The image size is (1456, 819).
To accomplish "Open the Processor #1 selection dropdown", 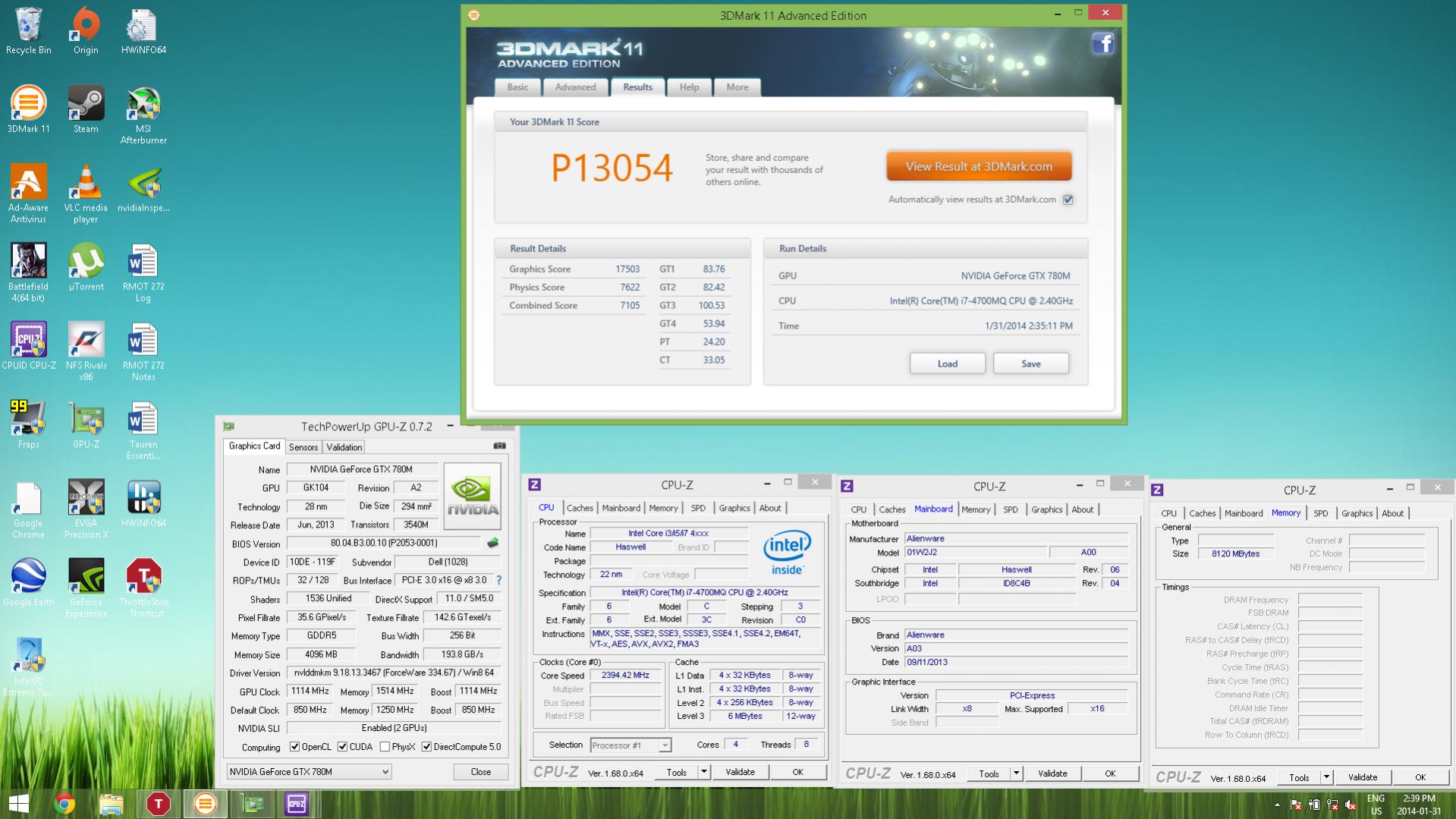I will tap(631, 745).
